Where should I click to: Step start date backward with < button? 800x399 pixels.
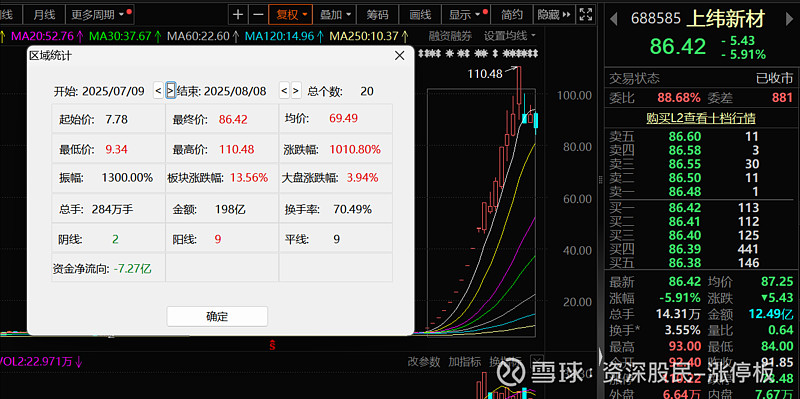pos(159,91)
